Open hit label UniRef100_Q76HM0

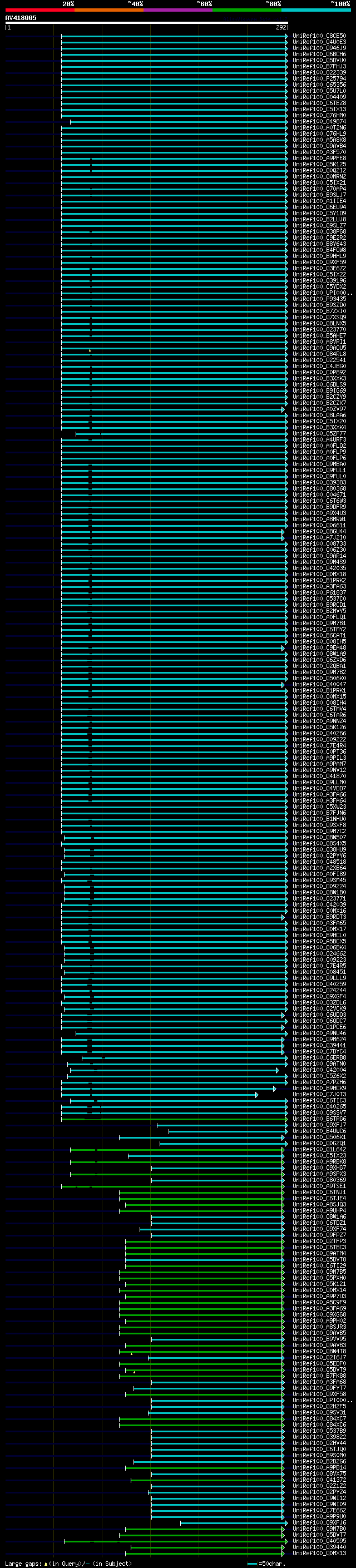coord(319,115)
